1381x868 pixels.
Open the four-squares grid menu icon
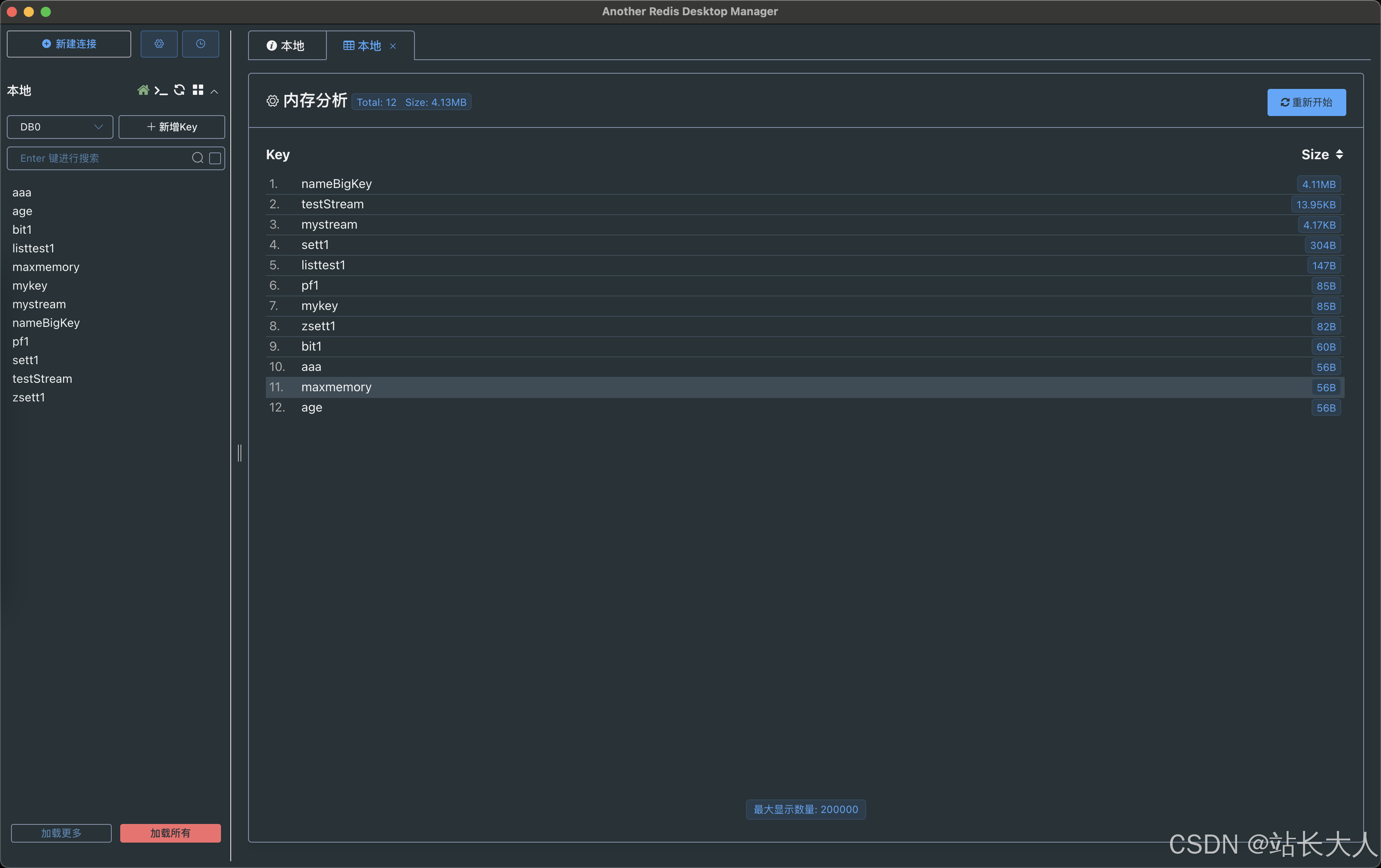pyautogui.click(x=198, y=90)
